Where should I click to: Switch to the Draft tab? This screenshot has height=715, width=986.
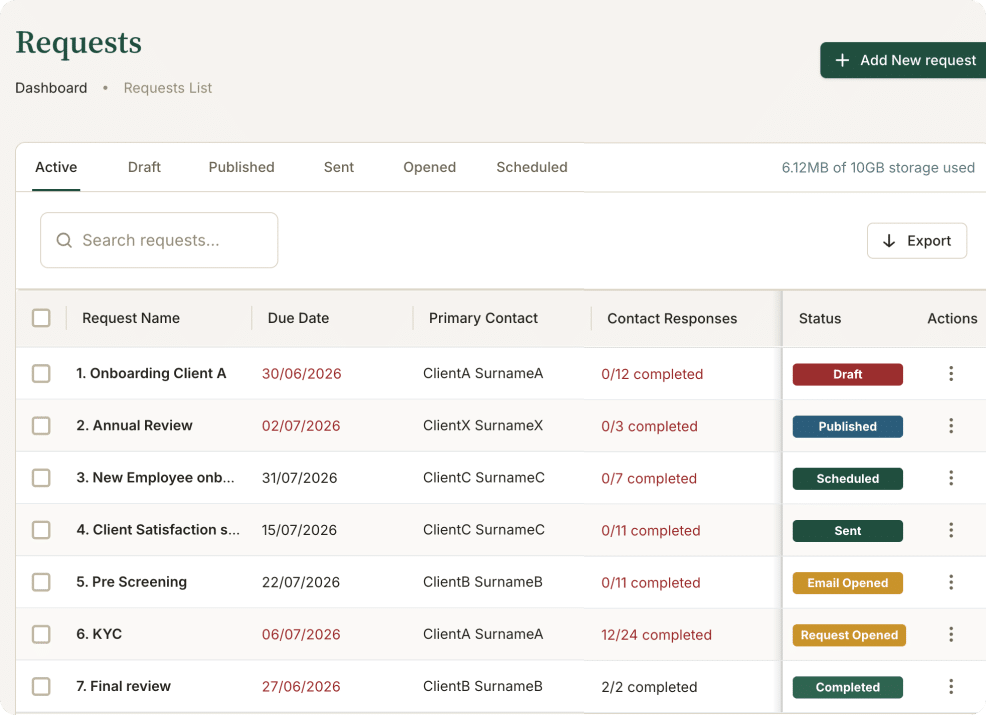144,167
